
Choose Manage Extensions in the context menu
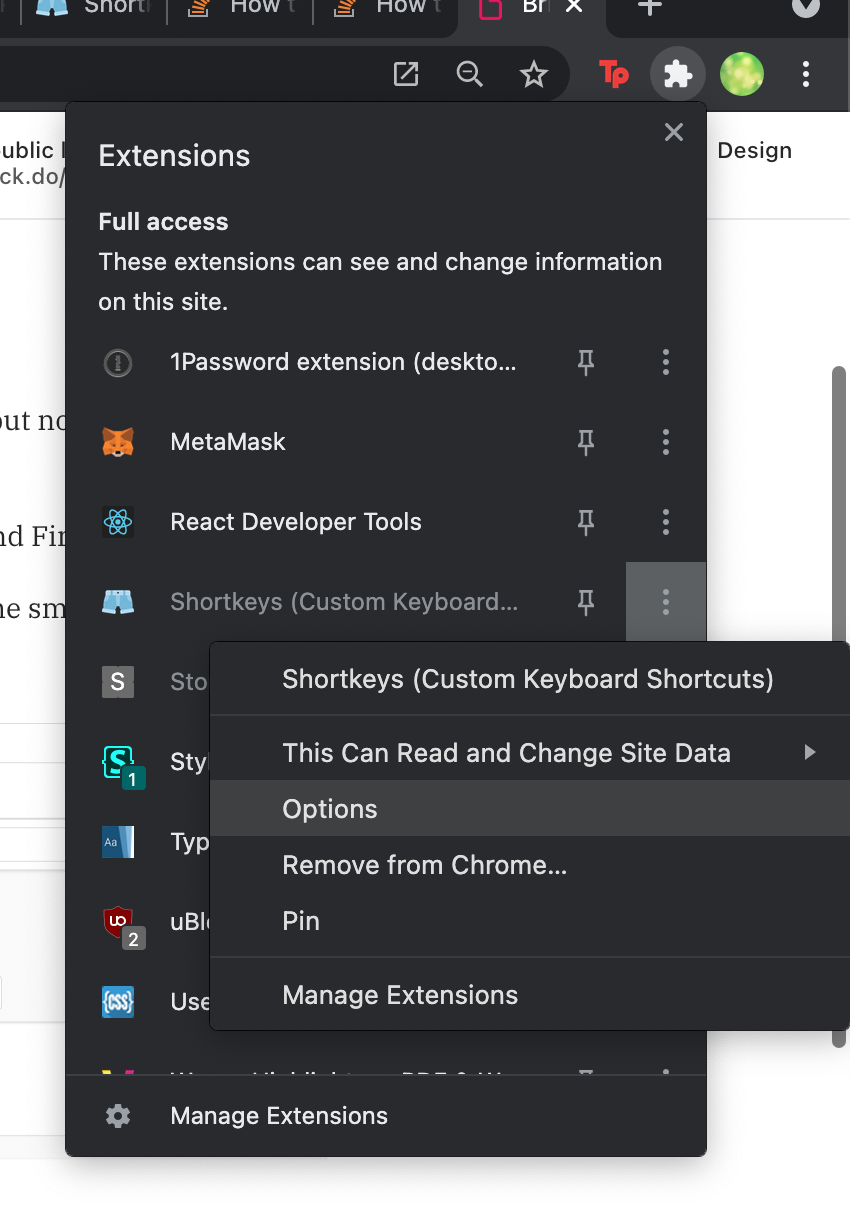click(x=529, y=995)
